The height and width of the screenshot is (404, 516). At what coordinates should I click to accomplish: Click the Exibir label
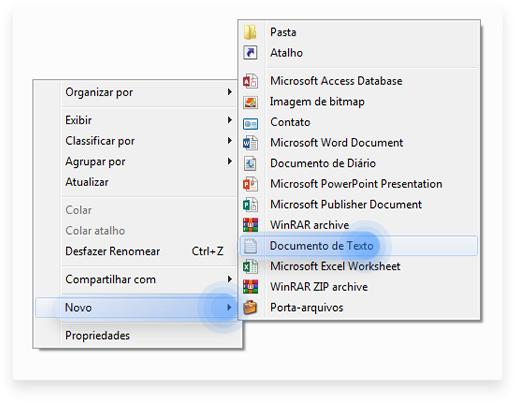click(78, 120)
